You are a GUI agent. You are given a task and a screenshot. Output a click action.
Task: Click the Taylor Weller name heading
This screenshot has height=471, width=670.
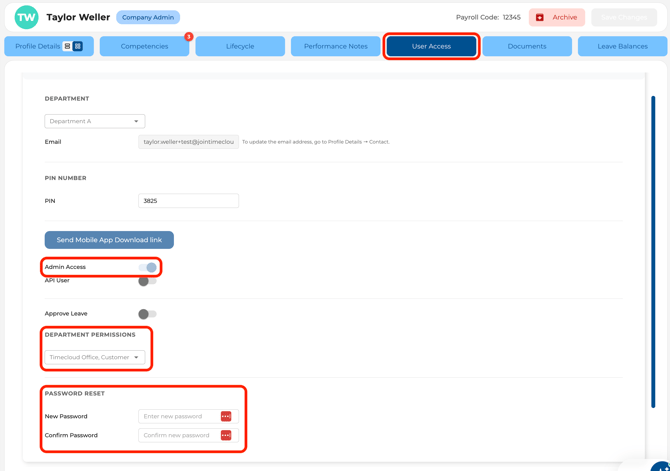(x=78, y=17)
